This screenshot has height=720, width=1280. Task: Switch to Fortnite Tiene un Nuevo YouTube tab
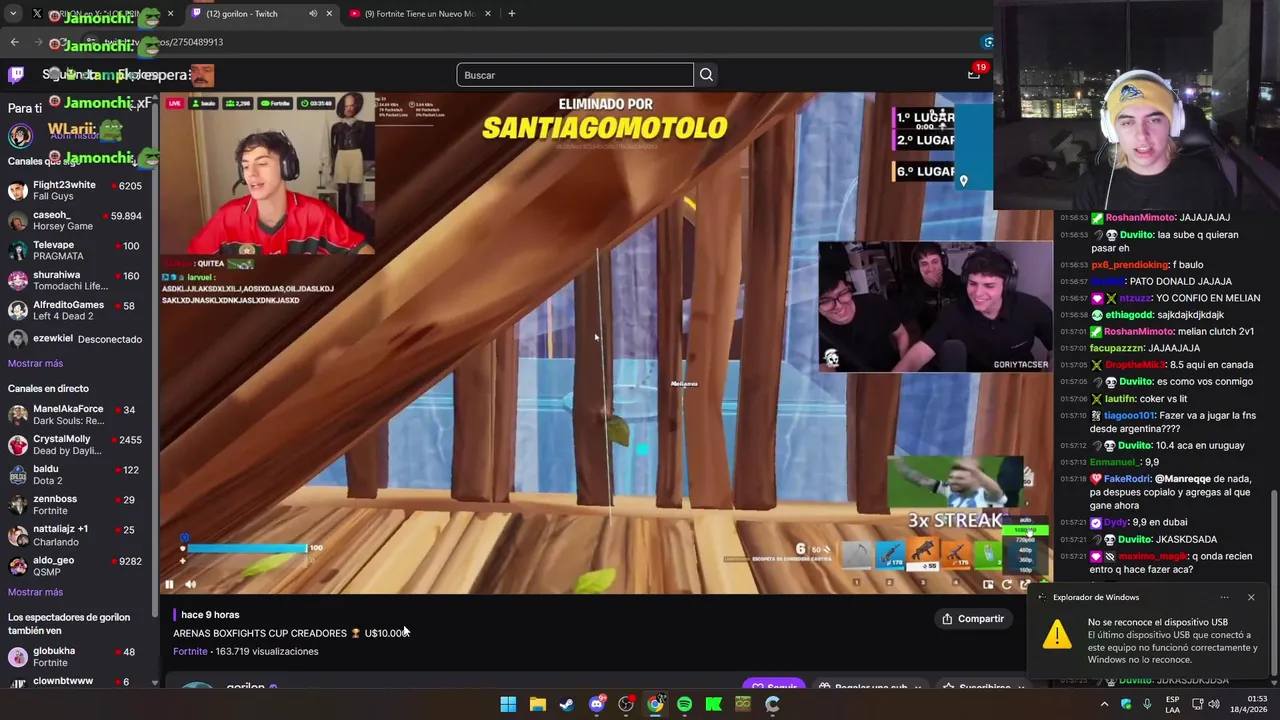(x=420, y=14)
